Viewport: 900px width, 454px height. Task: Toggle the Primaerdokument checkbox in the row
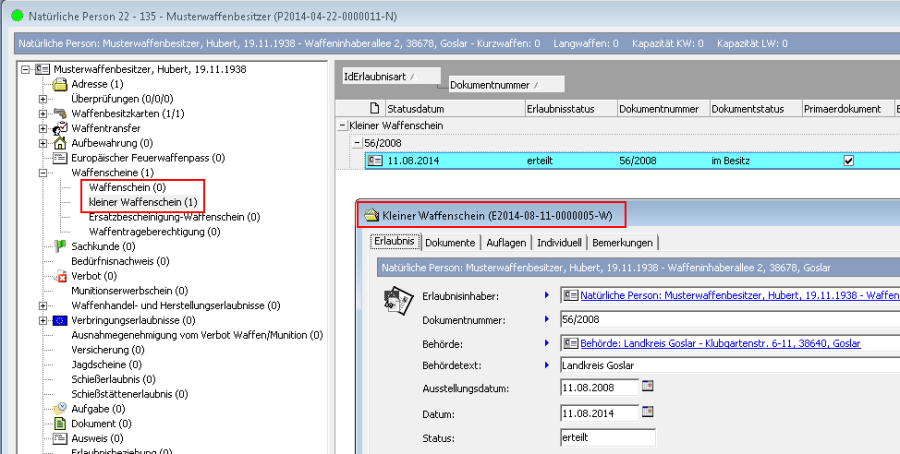click(x=849, y=160)
